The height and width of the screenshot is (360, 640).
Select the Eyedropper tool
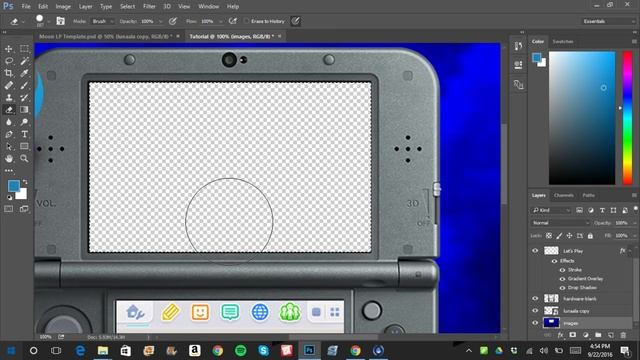pyautogui.click(x=24, y=73)
